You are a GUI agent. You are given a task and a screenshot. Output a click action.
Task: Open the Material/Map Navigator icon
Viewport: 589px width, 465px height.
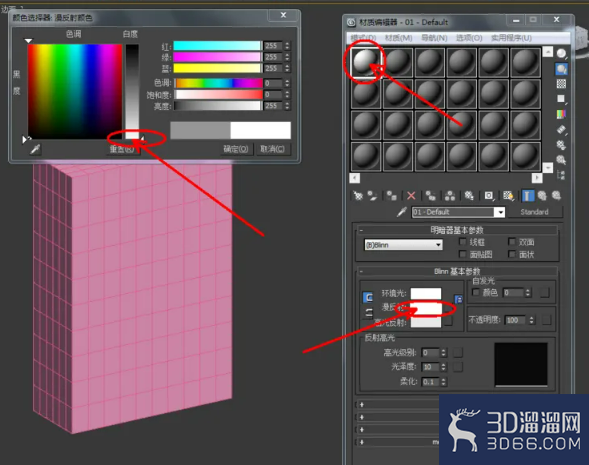click(x=561, y=175)
